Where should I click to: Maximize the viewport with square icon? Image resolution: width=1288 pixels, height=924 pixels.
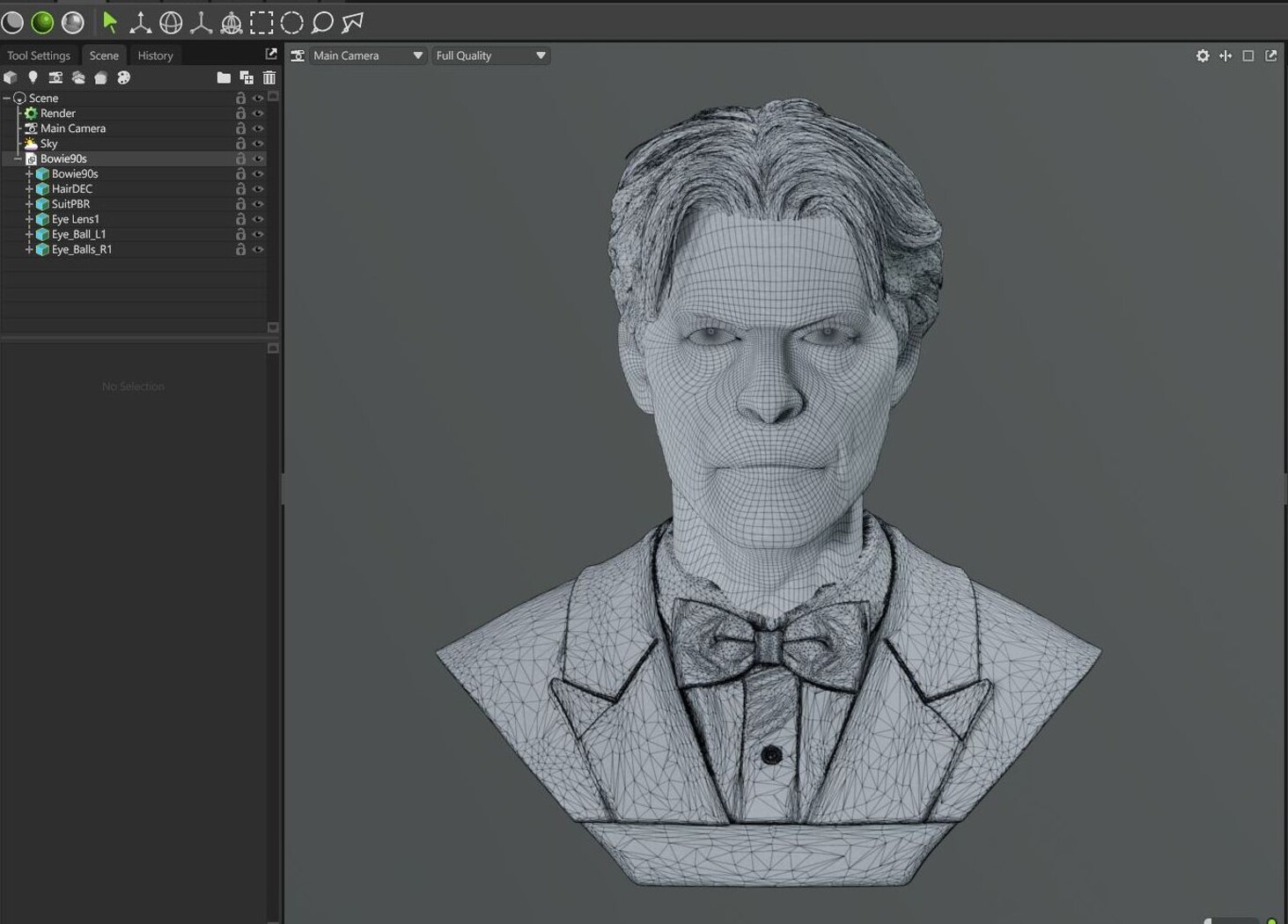(1248, 55)
